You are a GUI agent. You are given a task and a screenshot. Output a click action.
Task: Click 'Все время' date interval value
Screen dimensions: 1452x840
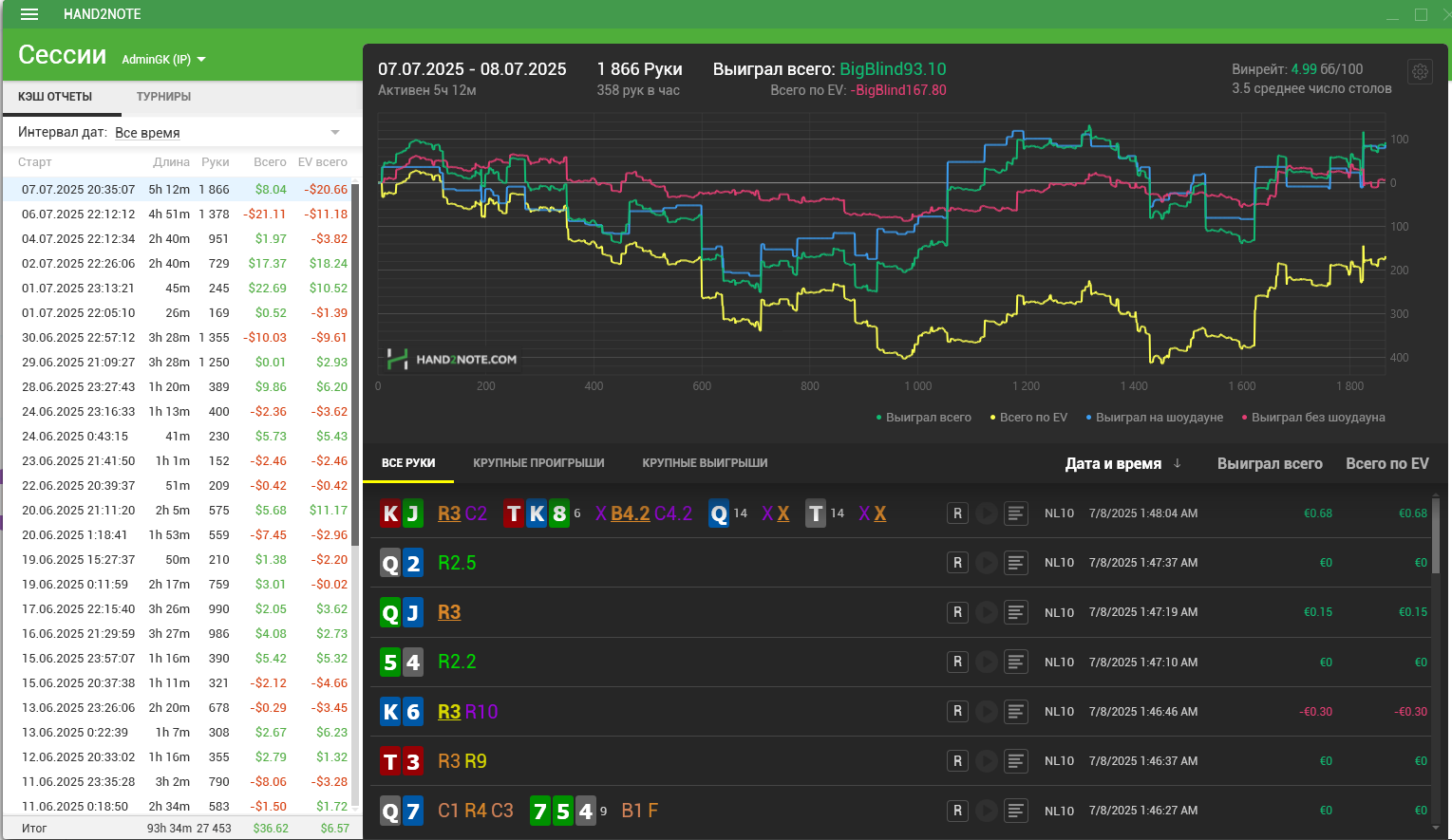tap(147, 133)
